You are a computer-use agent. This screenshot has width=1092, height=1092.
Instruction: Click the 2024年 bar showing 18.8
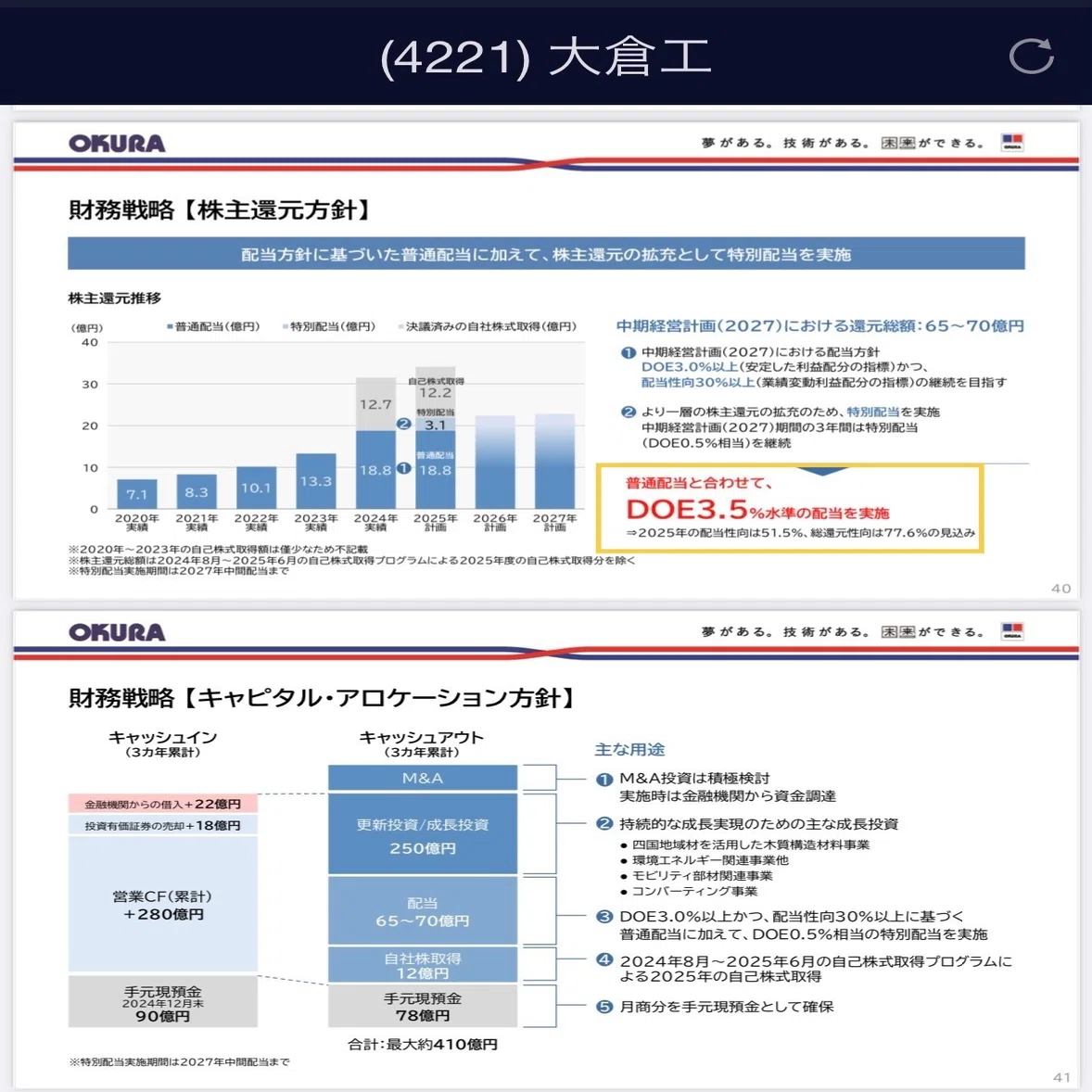pos(375,469)
